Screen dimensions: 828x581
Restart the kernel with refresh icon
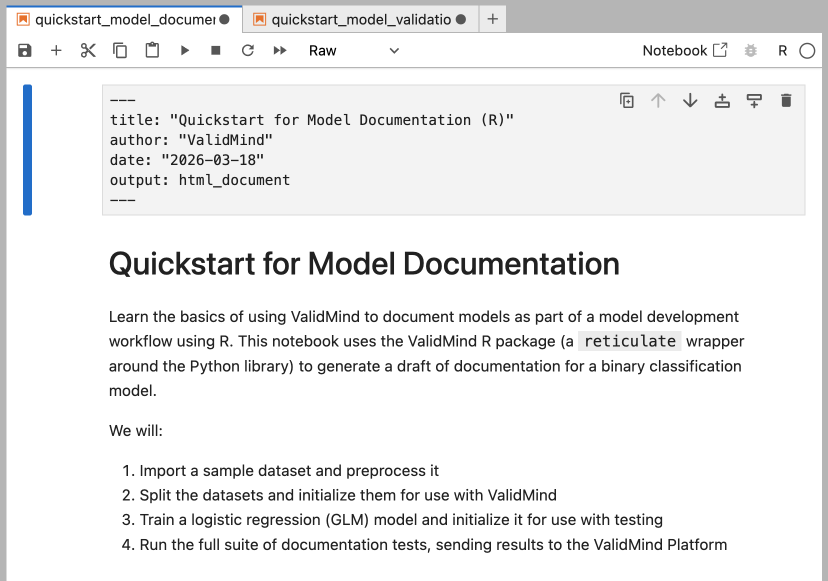[248, 50]
